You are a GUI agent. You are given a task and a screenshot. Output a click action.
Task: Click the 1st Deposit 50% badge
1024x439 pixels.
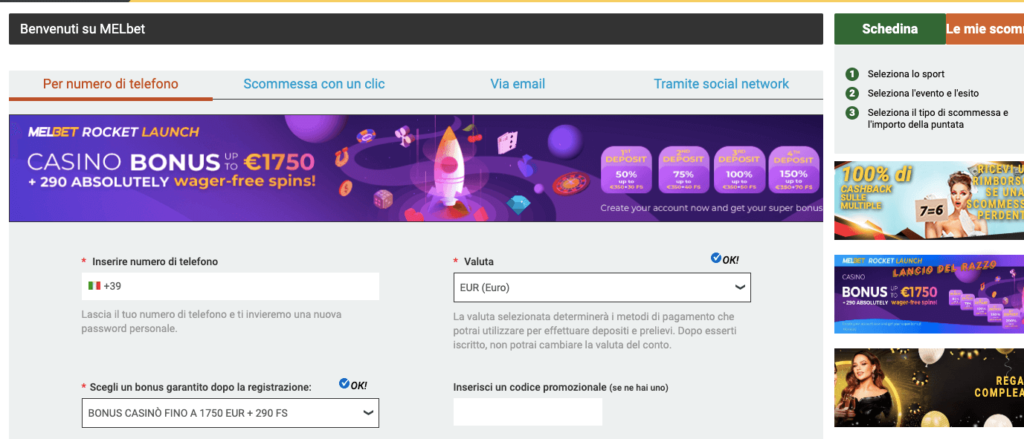(627, 170)
